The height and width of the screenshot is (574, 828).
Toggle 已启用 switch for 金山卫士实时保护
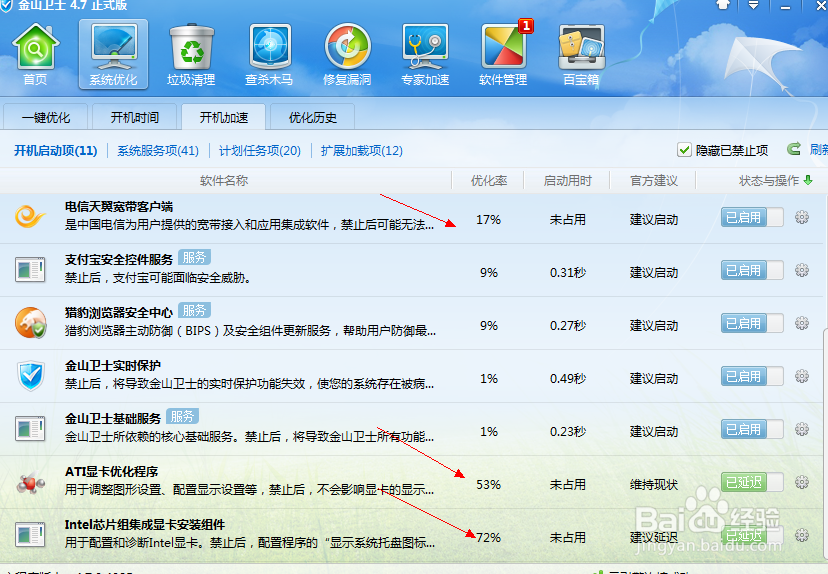click(752, 377)
